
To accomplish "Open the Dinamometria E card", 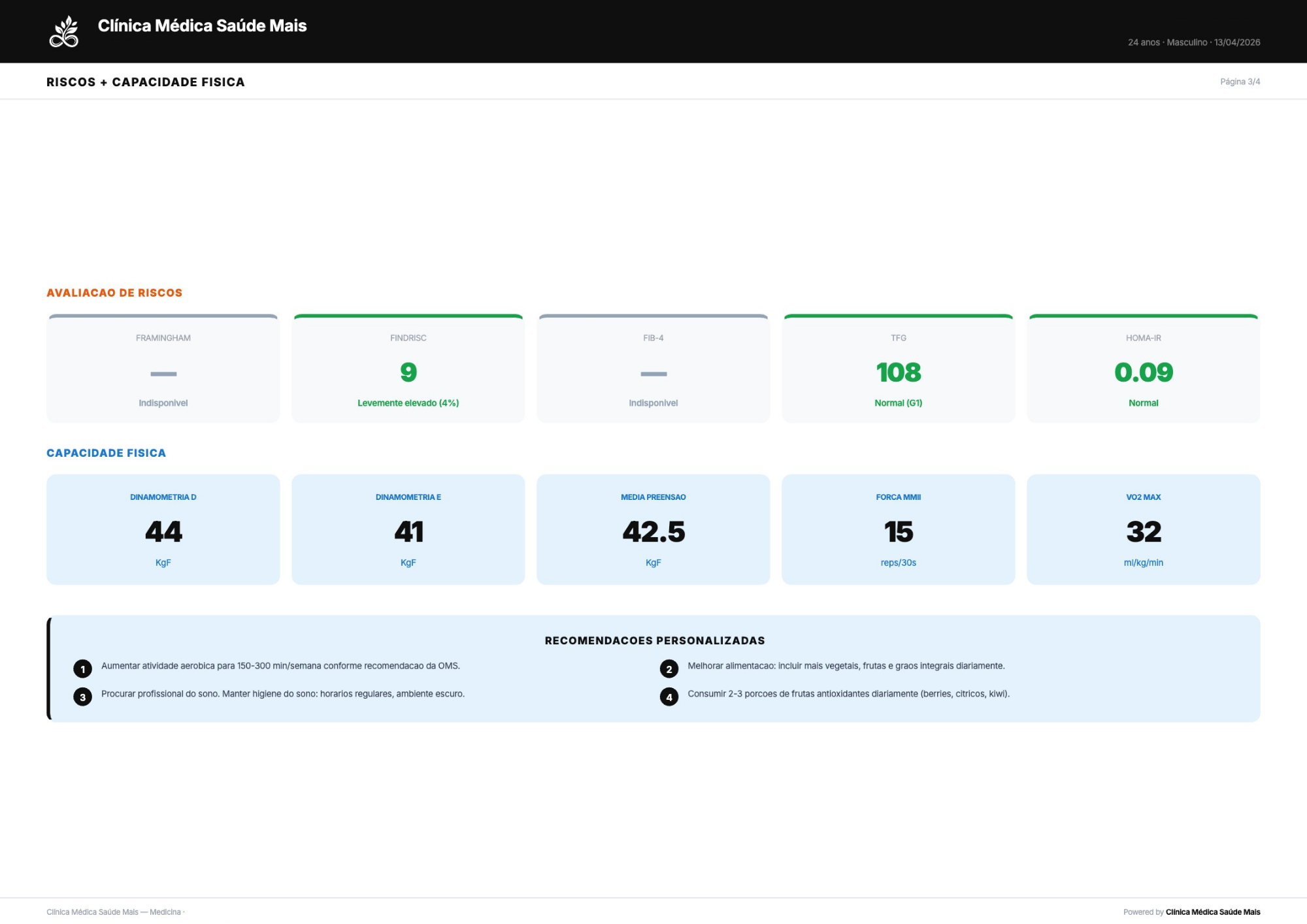I will pos(408,529).
